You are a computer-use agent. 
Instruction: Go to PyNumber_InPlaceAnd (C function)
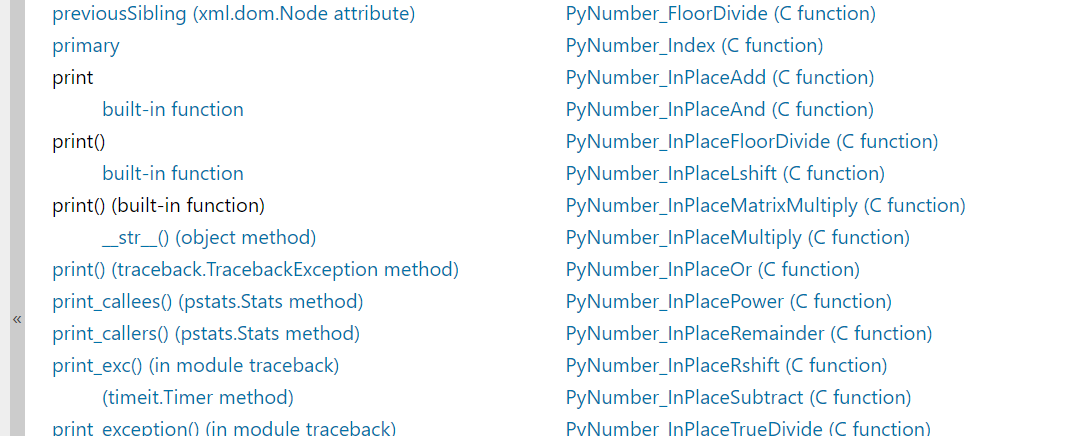click(x=719, y=110)
